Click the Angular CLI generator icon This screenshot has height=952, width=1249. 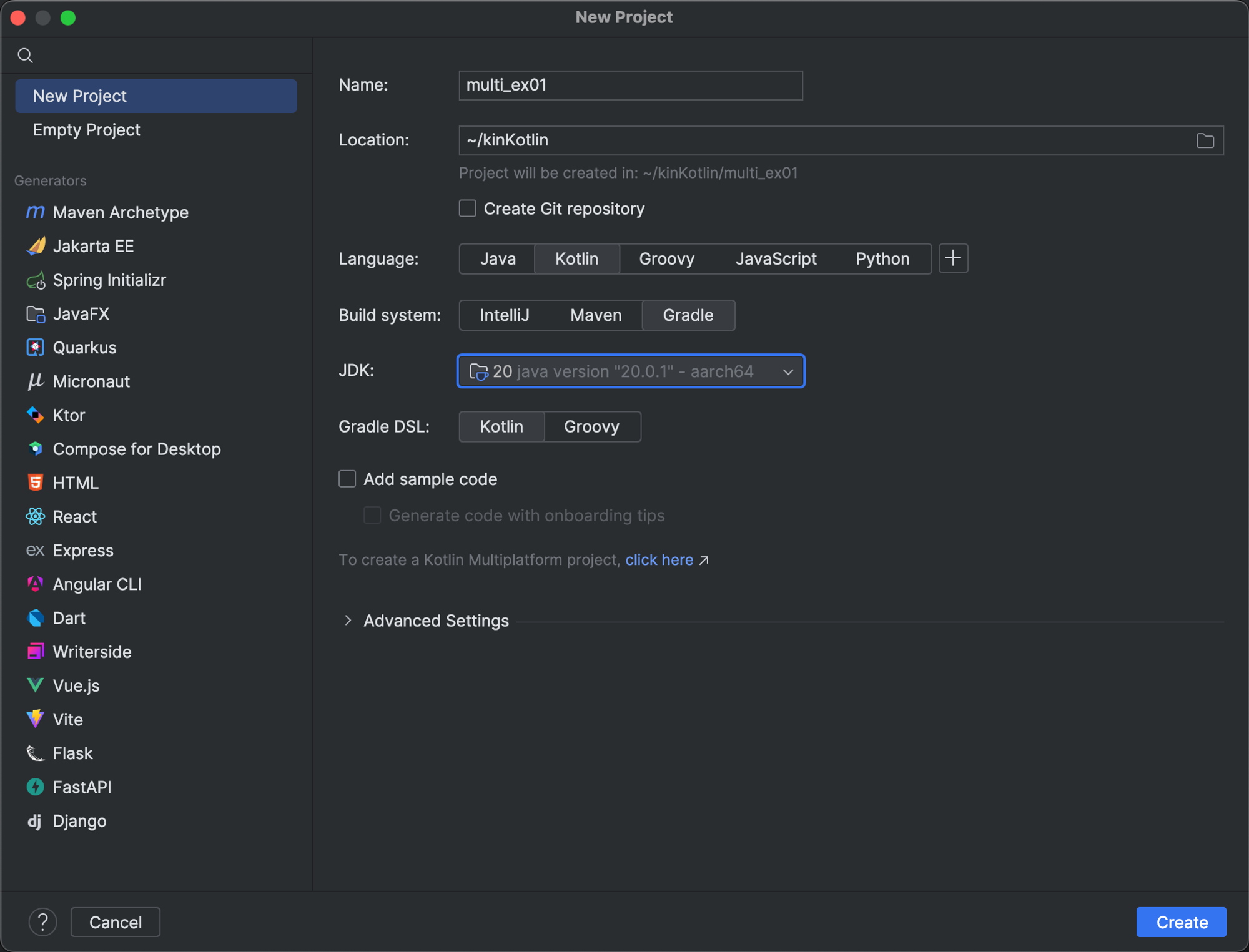click(35, 584)
